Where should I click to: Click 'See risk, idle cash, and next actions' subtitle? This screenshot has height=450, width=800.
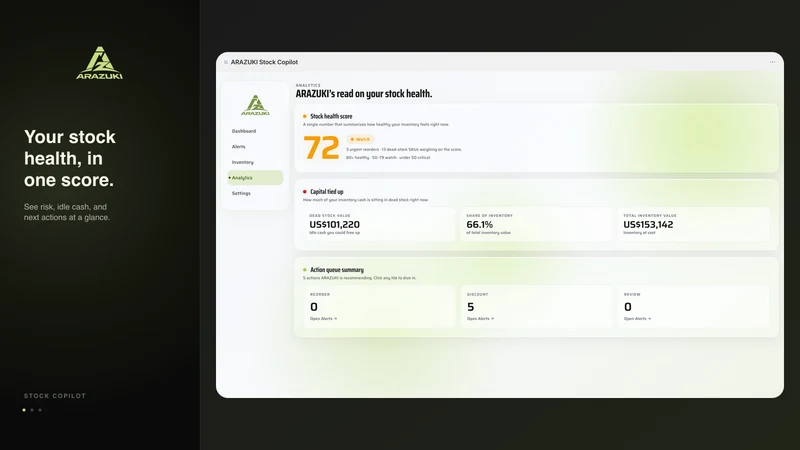point(67,212)
